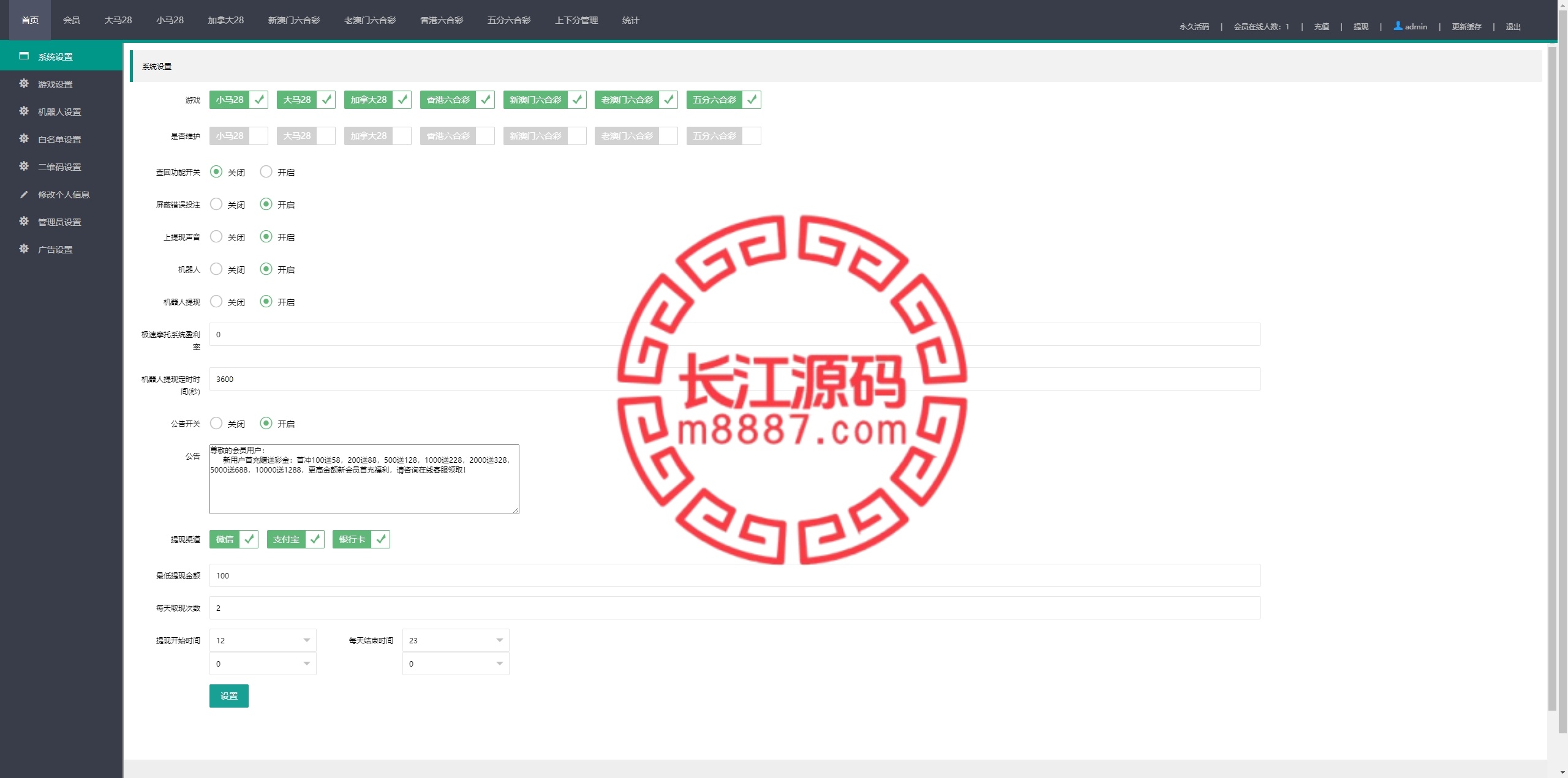The height and width of the screenshot is (778, 1568).
Task: Click the 充值 header link
Action: point(1322,26)
